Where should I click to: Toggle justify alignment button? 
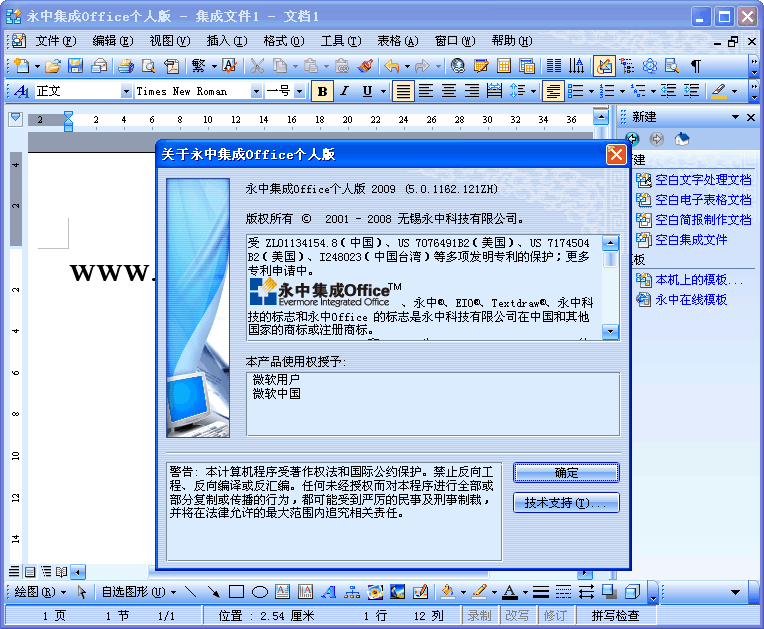coord(403,91)
